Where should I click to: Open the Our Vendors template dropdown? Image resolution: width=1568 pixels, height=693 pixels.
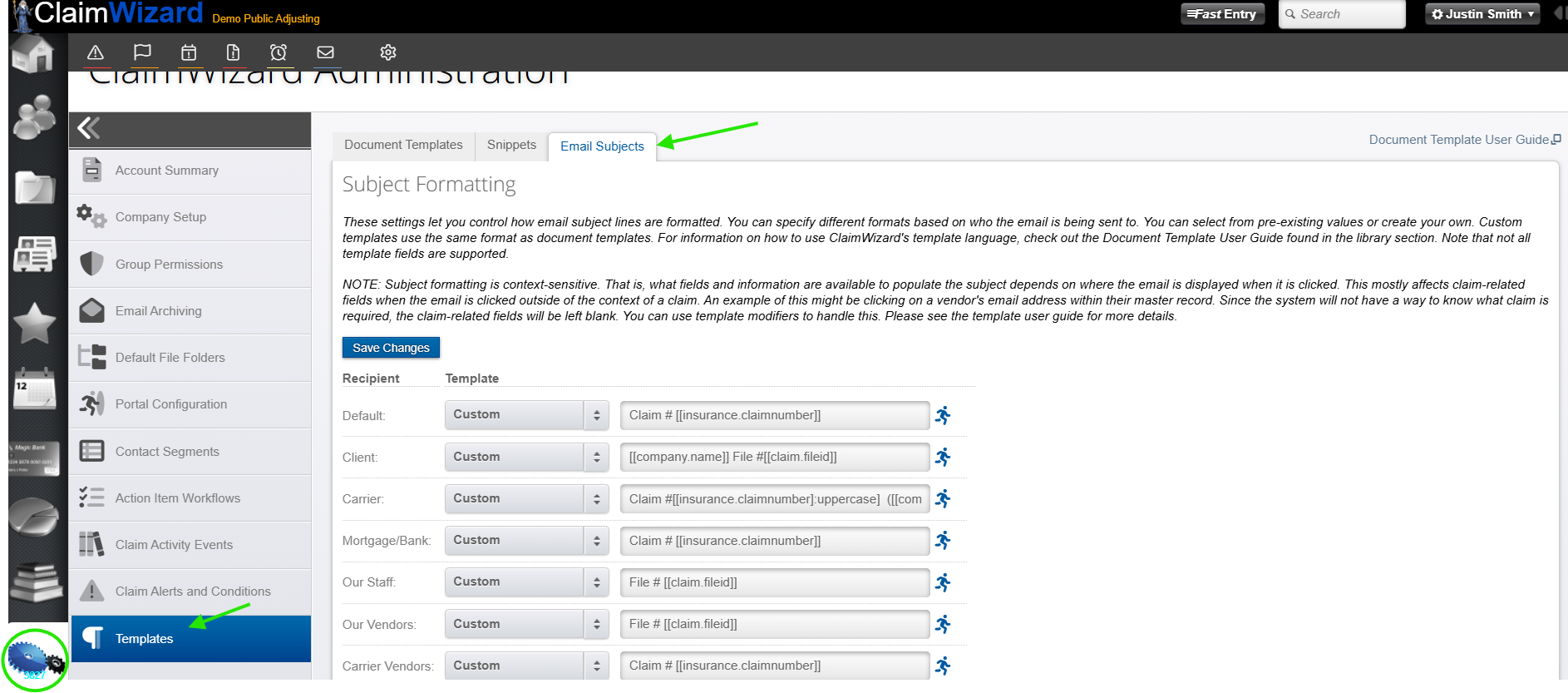(x=526, y=624)
